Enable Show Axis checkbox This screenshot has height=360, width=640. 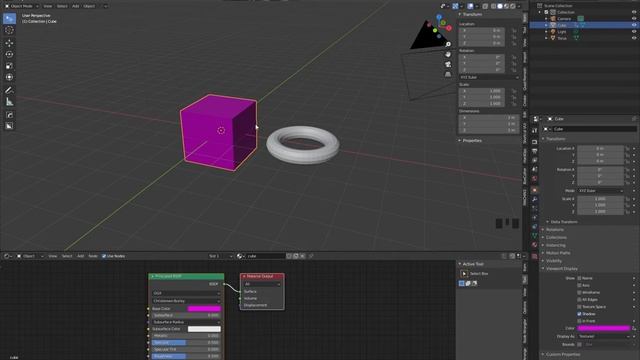[x=579, y=285]
